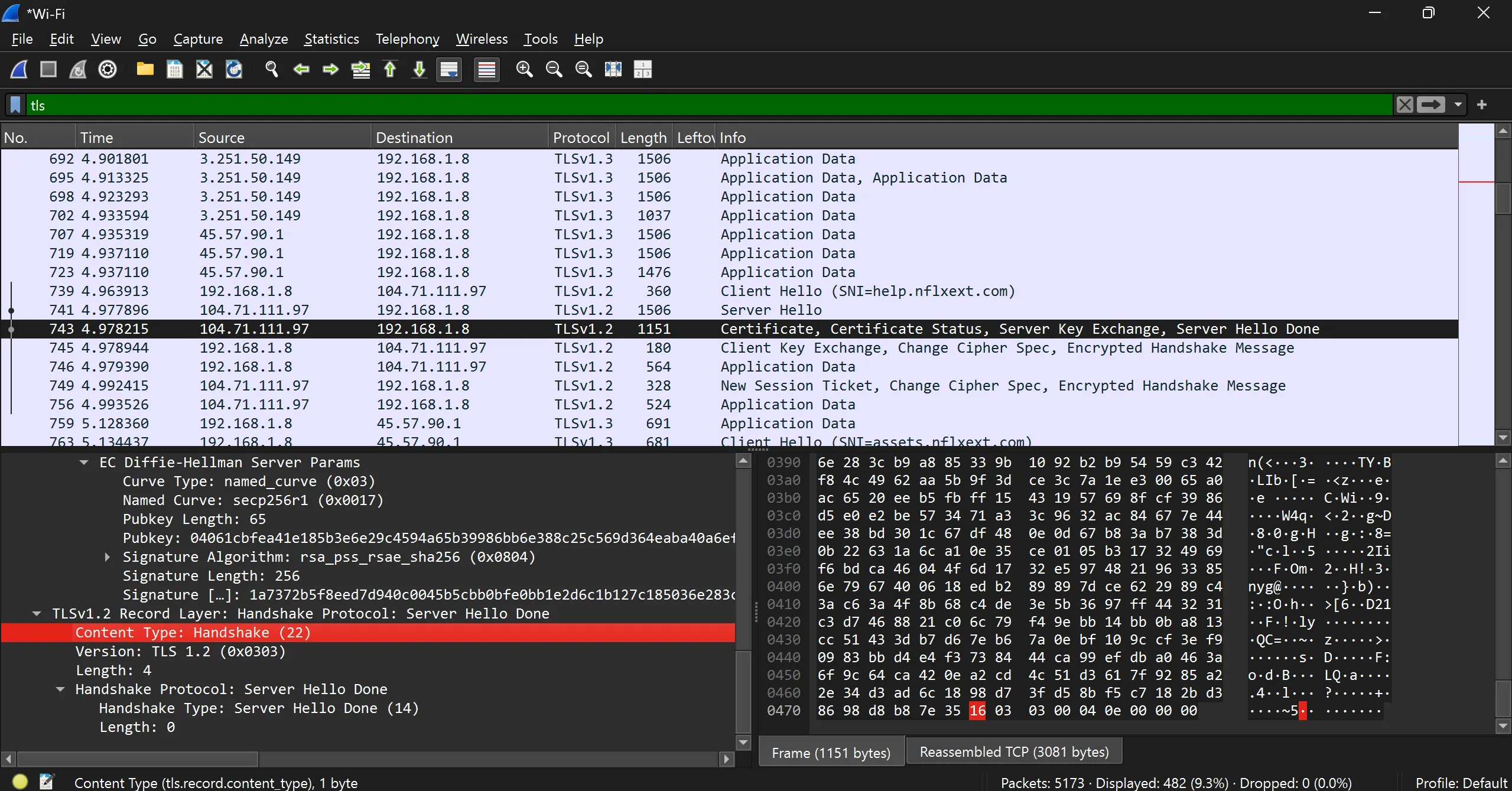This screenshot has width=1512, height=791.
Task: Go to the first packet arrow
Action: click(390, 70)
